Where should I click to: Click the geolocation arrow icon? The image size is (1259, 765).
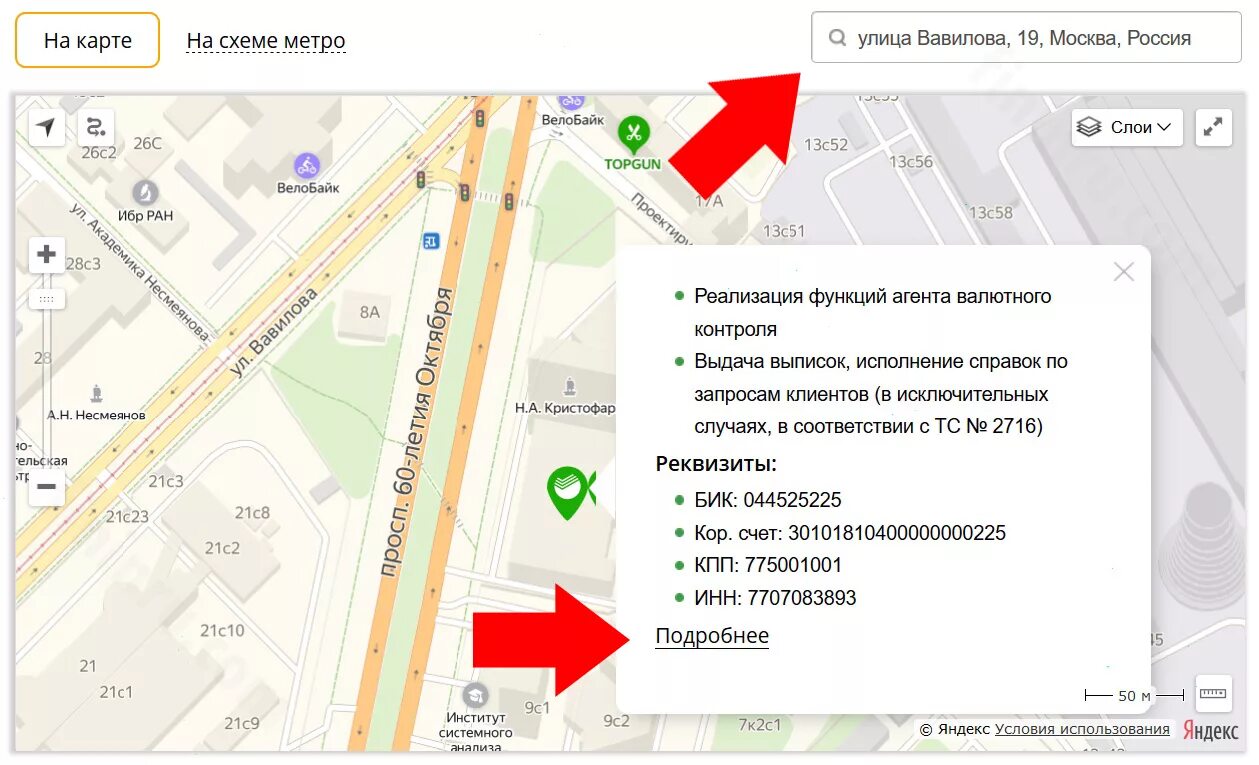pyautogui.click(x=46, y=127)
